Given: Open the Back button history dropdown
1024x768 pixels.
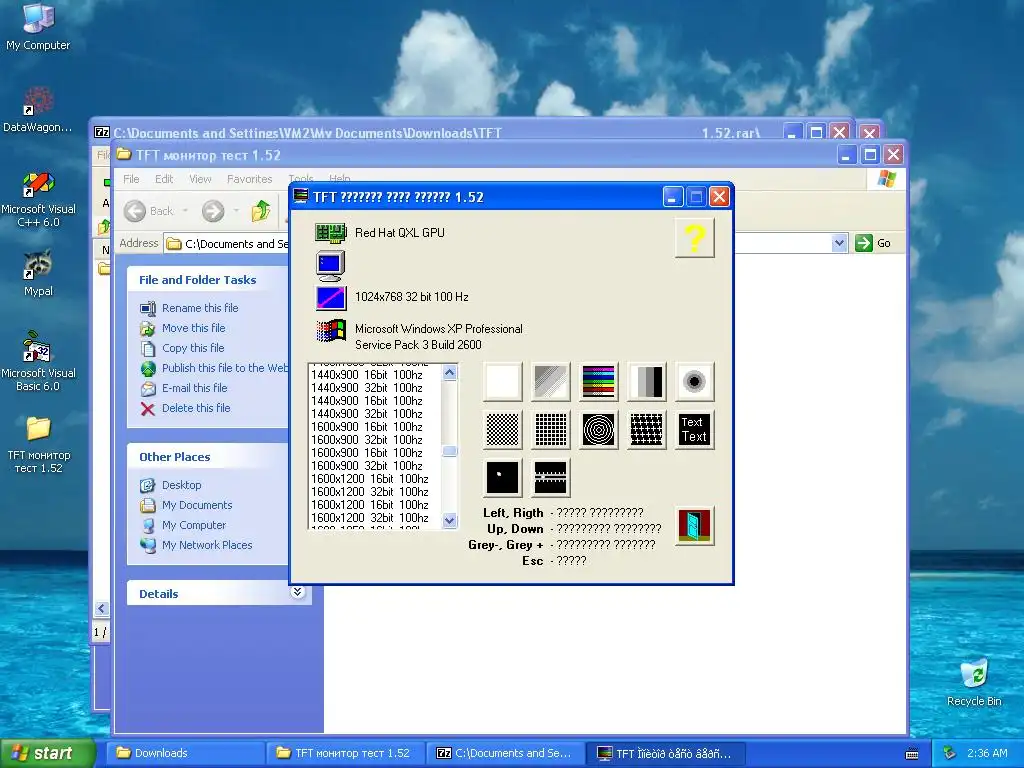Looking at the screenshot, I should pyautogui.click(x=185, y=211).
